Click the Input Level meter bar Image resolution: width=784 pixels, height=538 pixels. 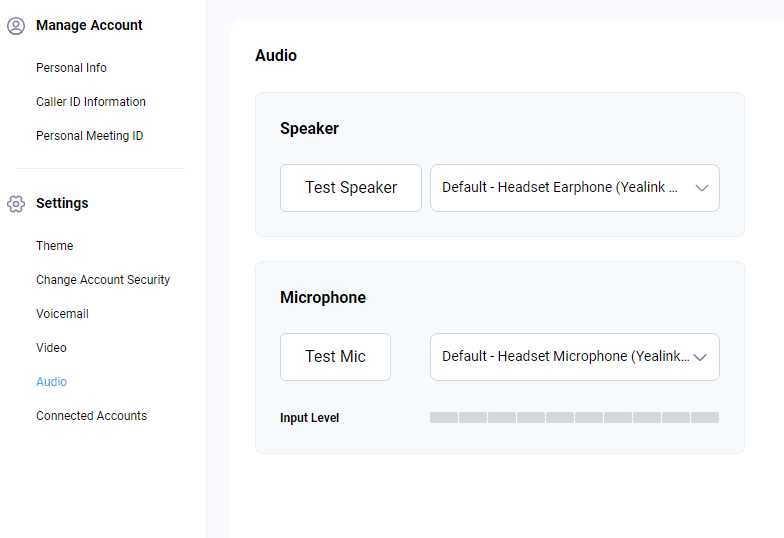point(574,418)
